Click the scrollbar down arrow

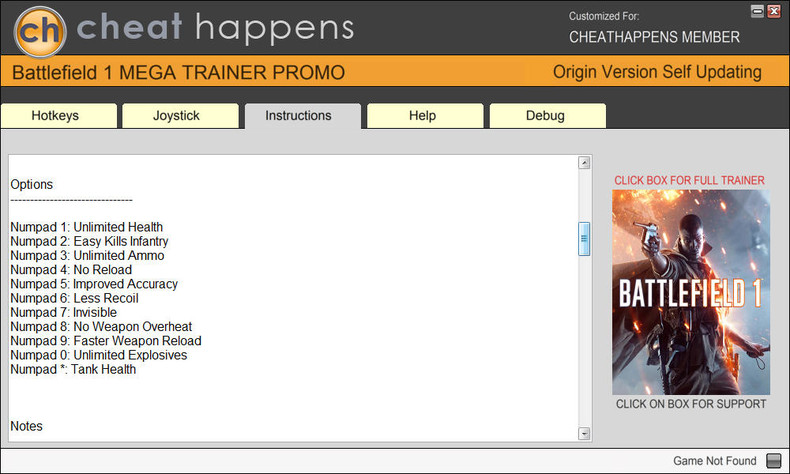[584, 433]
